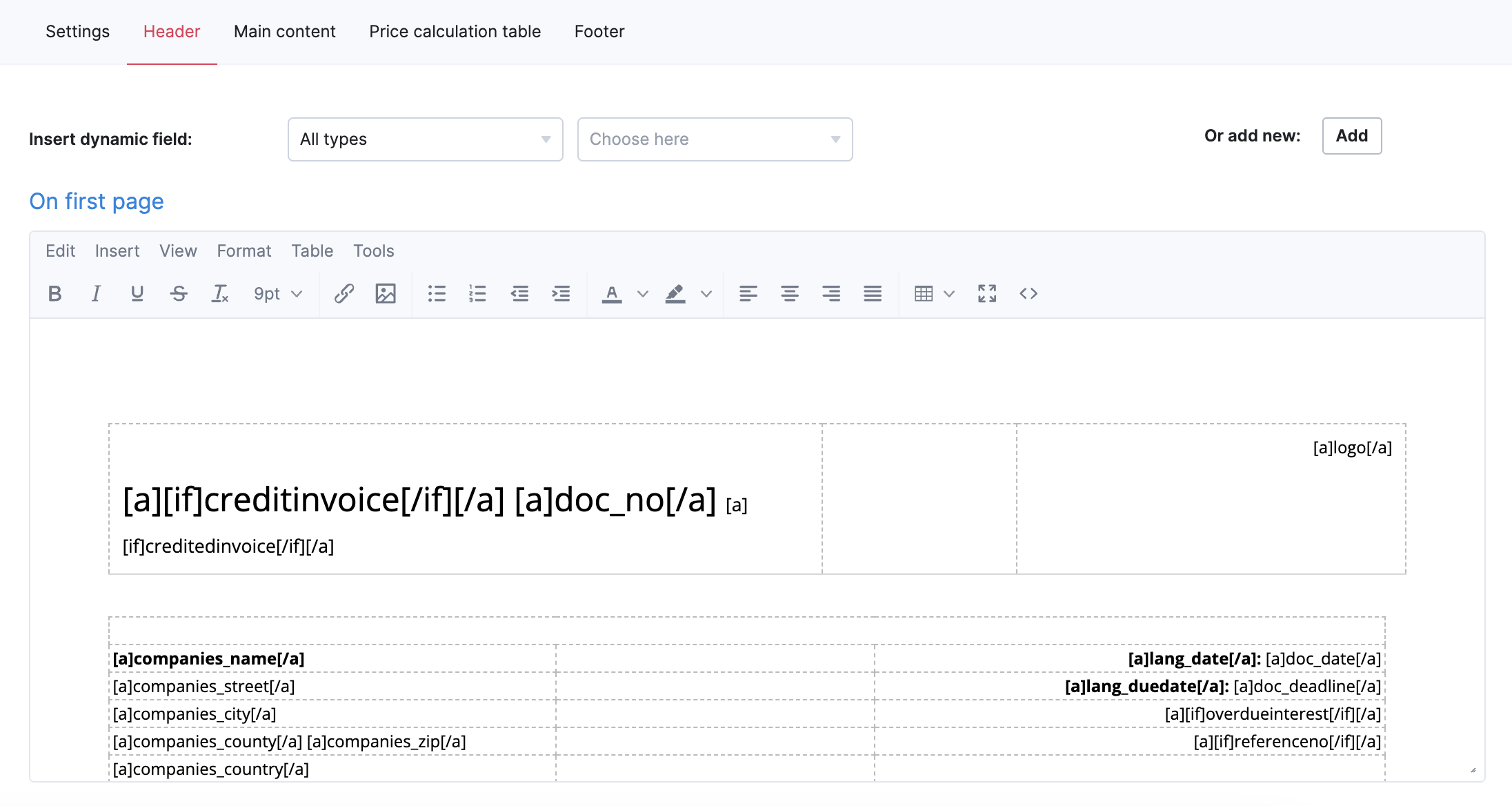This screenshot has width=1512, height=806.
Task: Open text color options arrow
Action: (x=643, y=294)
